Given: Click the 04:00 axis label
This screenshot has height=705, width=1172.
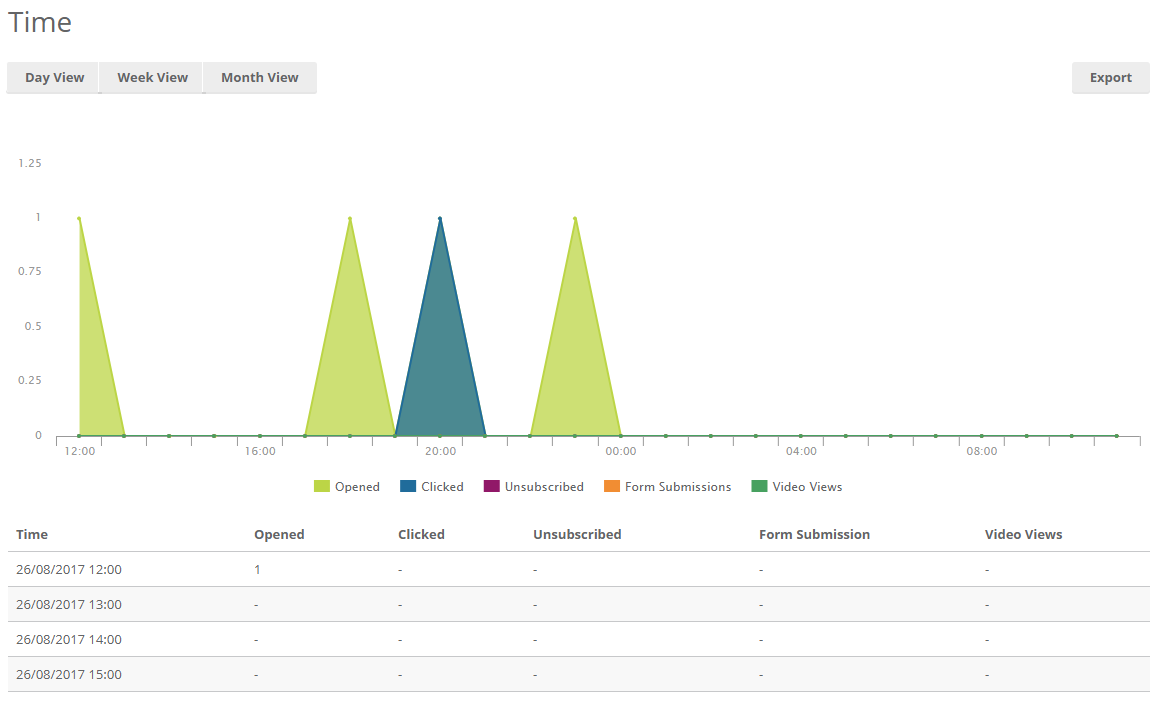Looking at the screenshot, I should pos(801,452).
